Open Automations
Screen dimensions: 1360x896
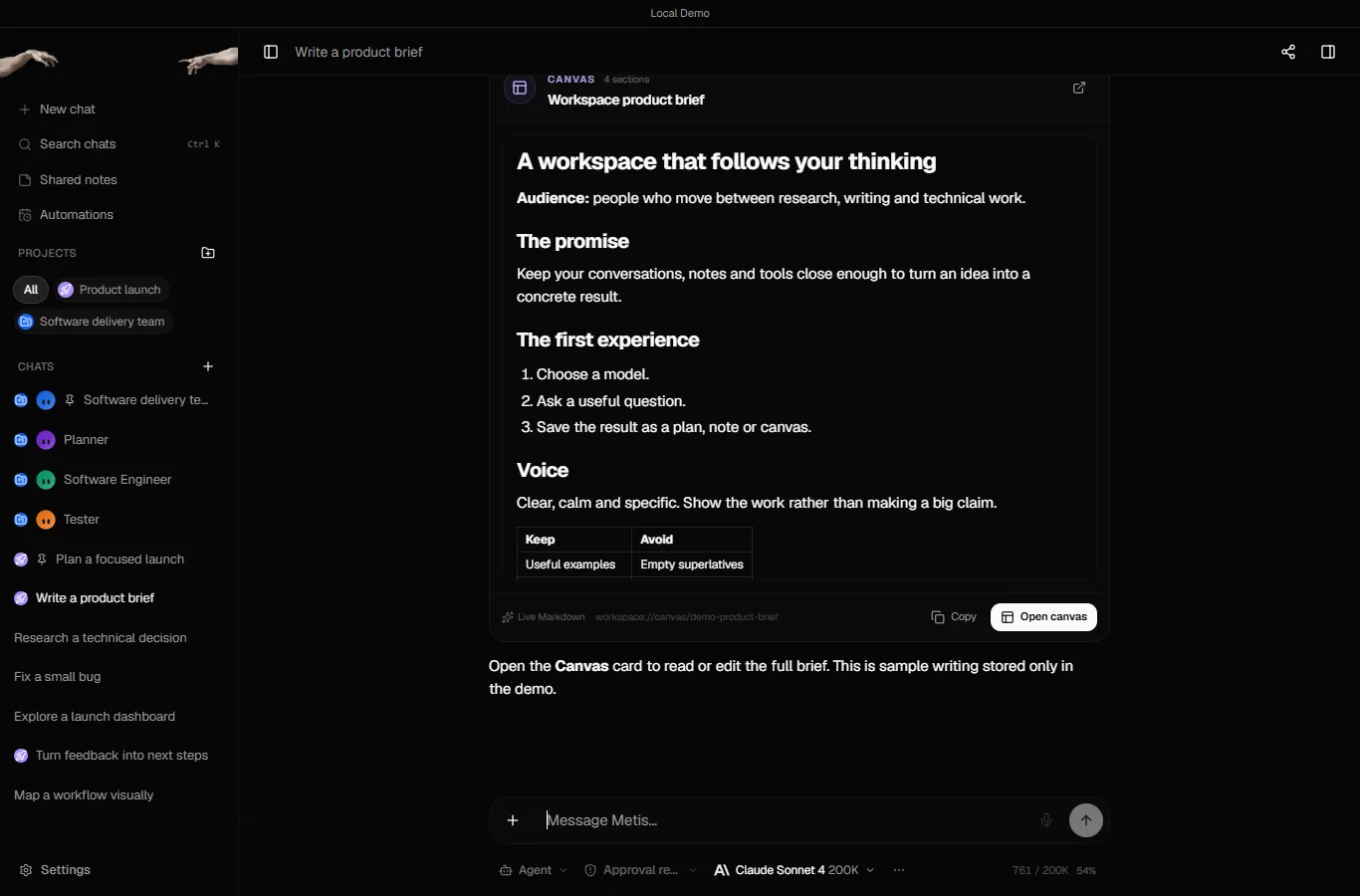tap(118, 215)
